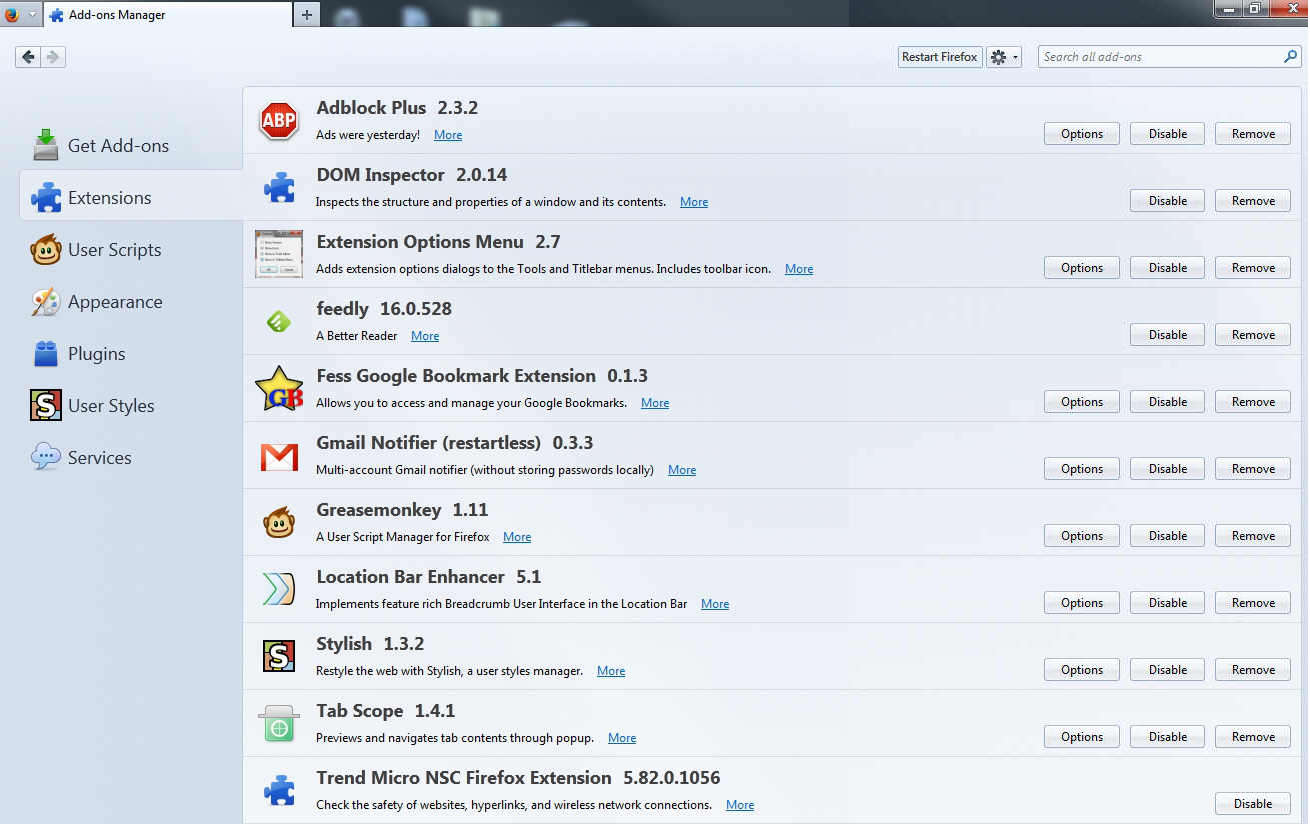Click the Stylish S icon in list
Screen dimensions: 1310x824
click(279, 656)
